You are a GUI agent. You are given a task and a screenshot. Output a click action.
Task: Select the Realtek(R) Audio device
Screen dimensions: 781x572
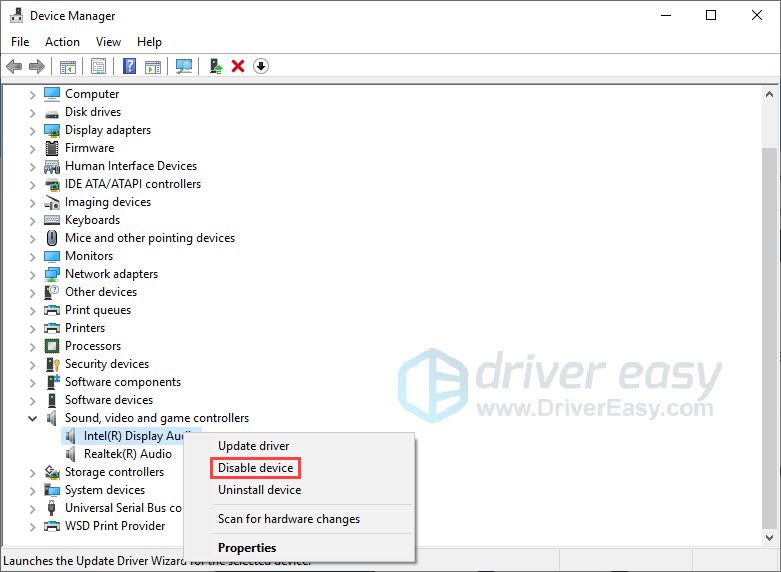[x=127, y=454]
